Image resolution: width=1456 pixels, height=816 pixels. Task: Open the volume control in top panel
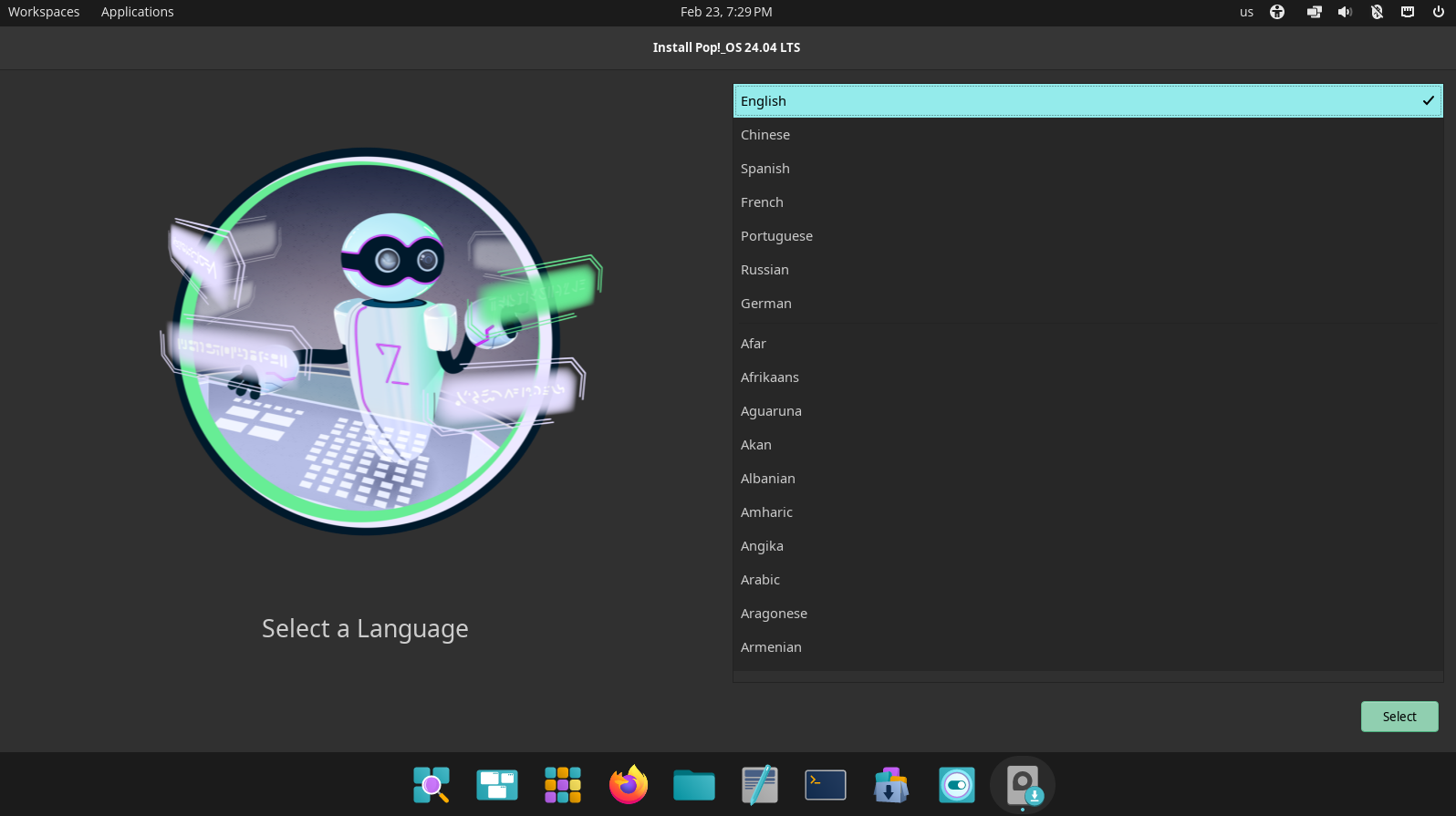pos(1345,12)
